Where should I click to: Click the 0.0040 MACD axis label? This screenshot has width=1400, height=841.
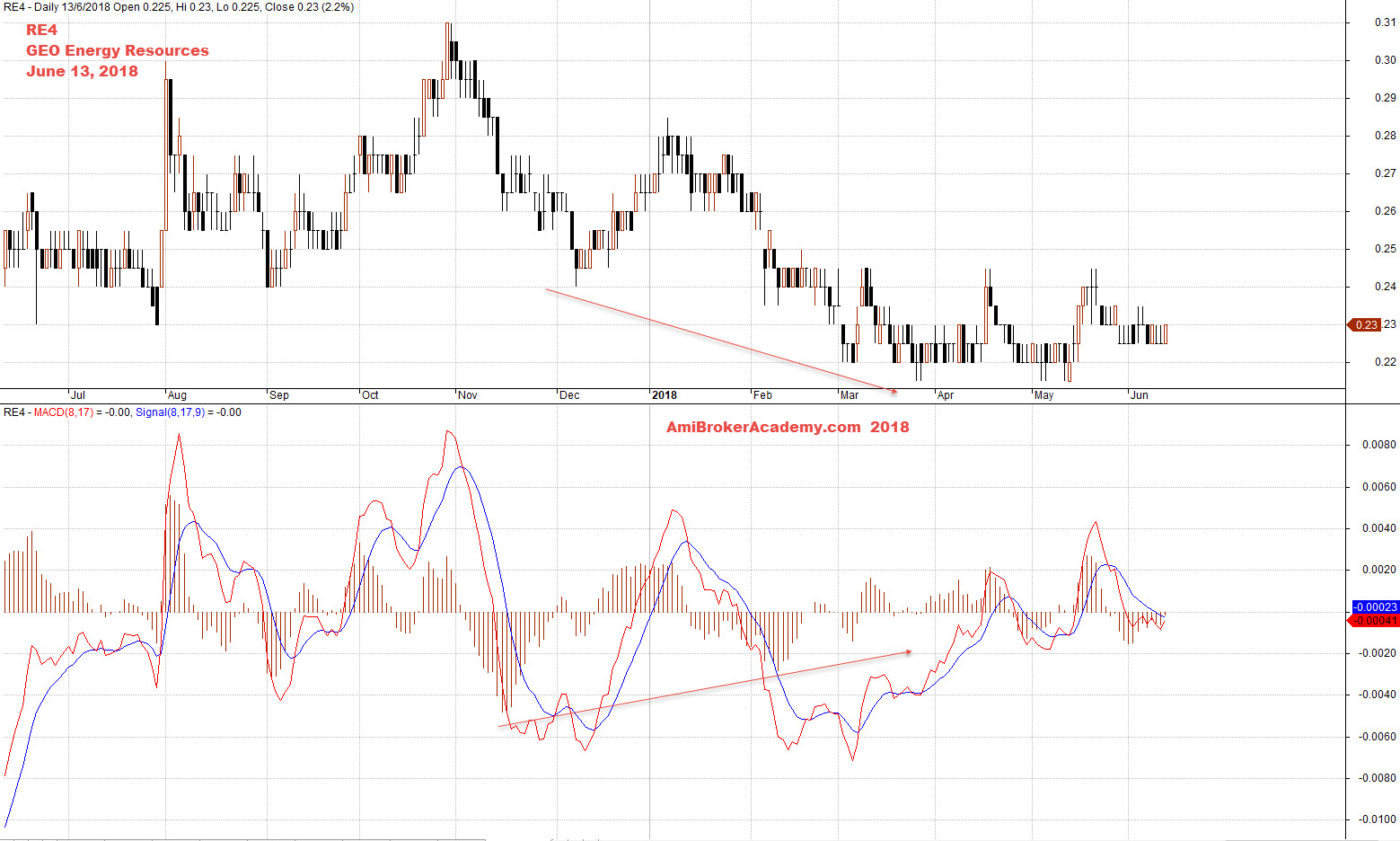tap(1377, 528)
